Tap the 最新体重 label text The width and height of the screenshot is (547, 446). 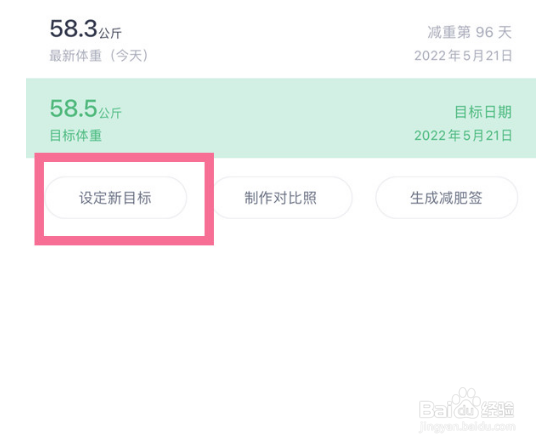click(75, 56)
